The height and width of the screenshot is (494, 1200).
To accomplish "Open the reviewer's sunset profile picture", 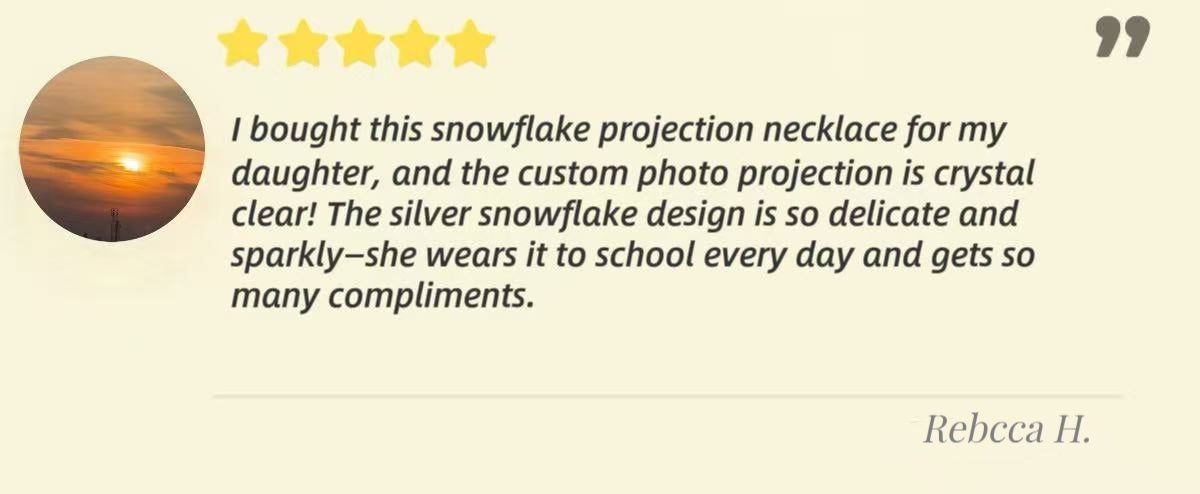I will click(112, 148).
